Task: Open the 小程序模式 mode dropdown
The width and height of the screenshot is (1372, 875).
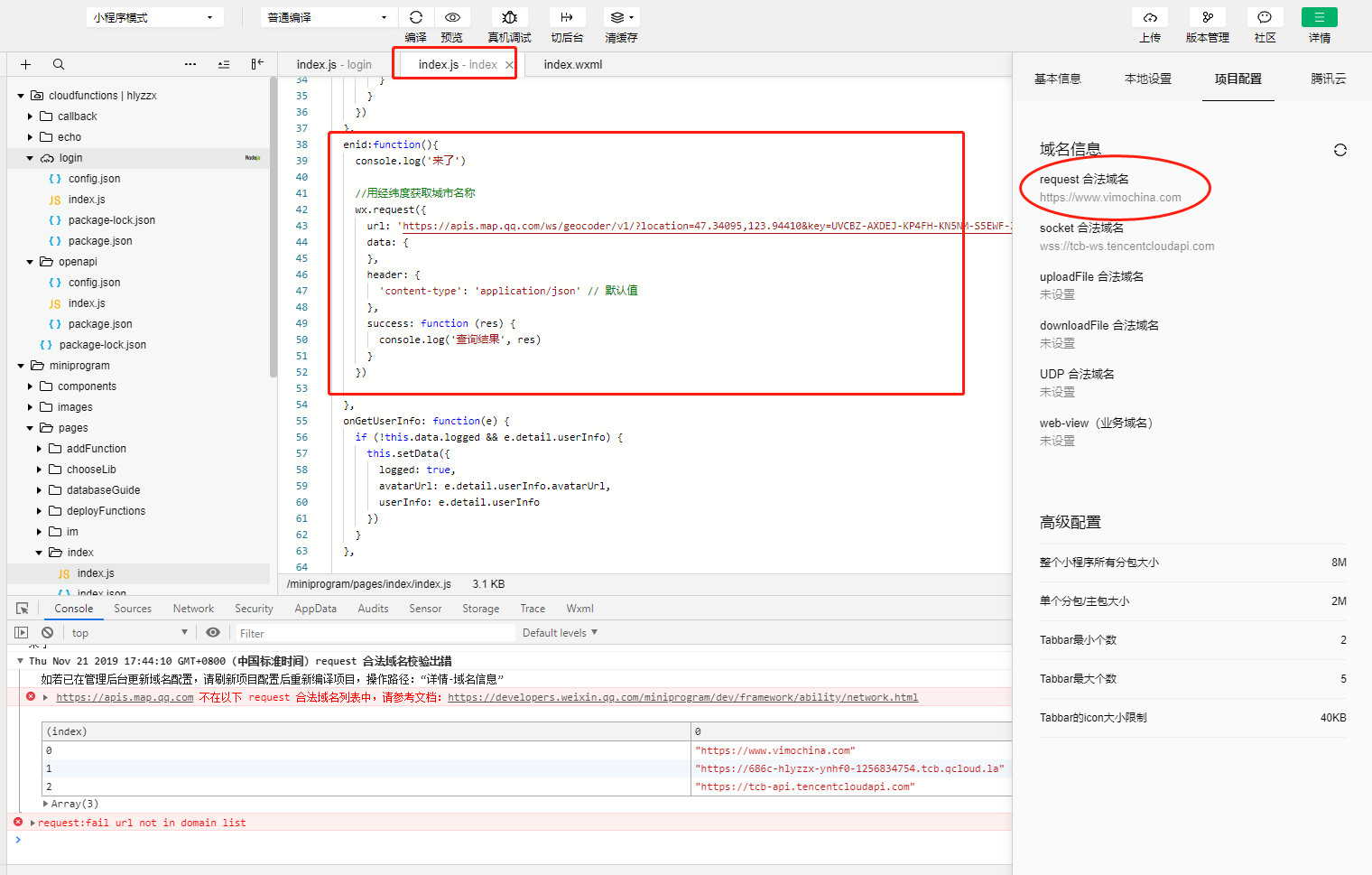Action: pos(154,17)
